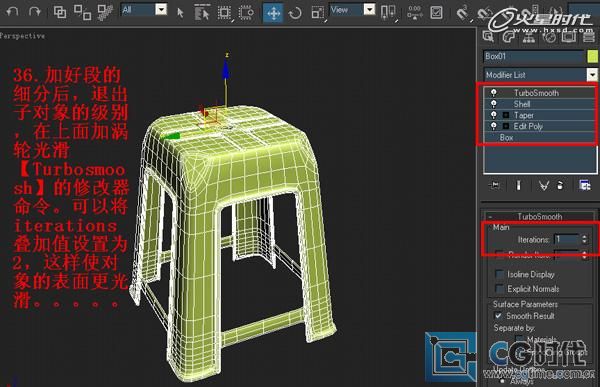Activate the Select and Rotate tool
The height and width of the screenshot is (387, 600).
point(295,13)
